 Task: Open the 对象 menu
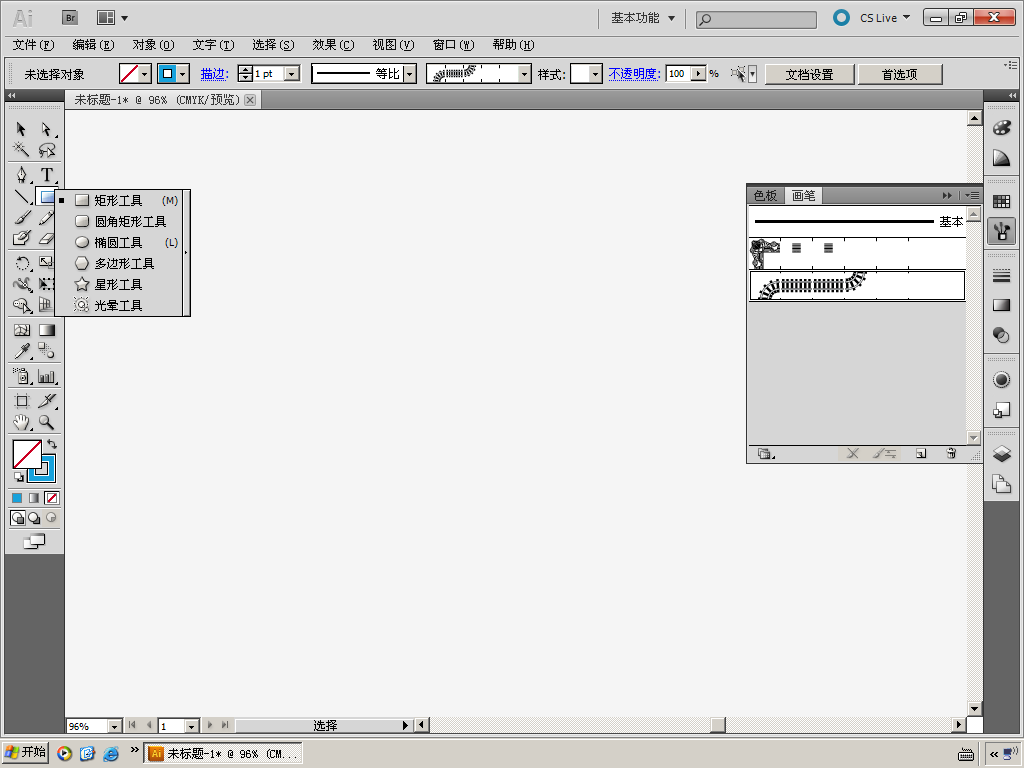[153, 44]
